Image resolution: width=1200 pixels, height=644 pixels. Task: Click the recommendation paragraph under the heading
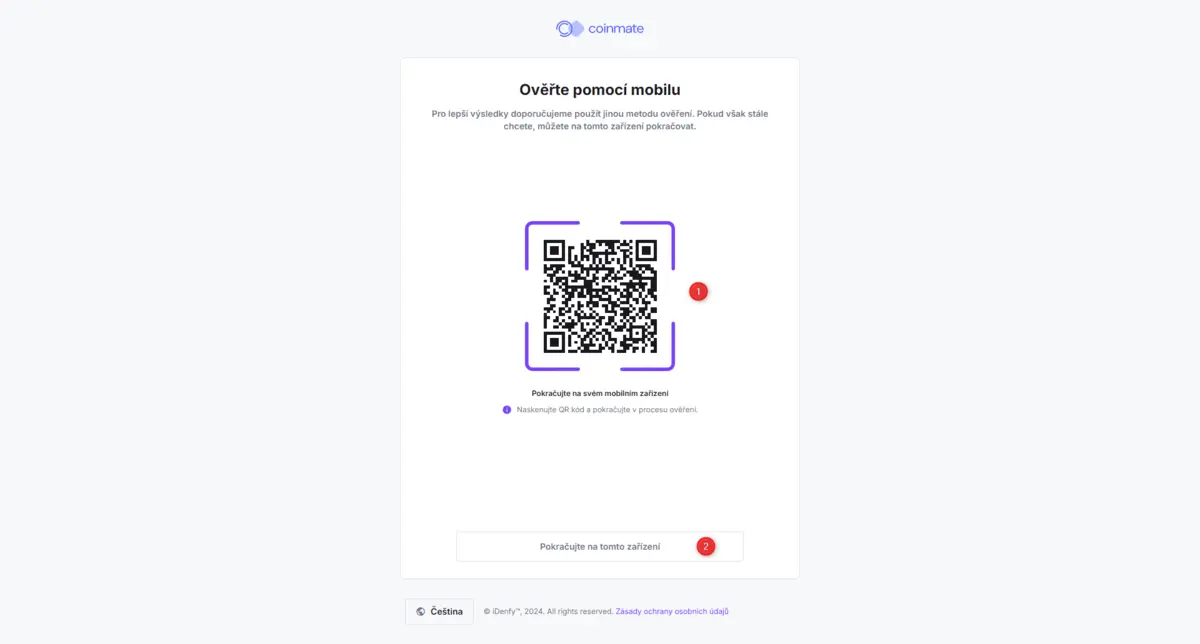pyautogui.click(x=600, y=120)
